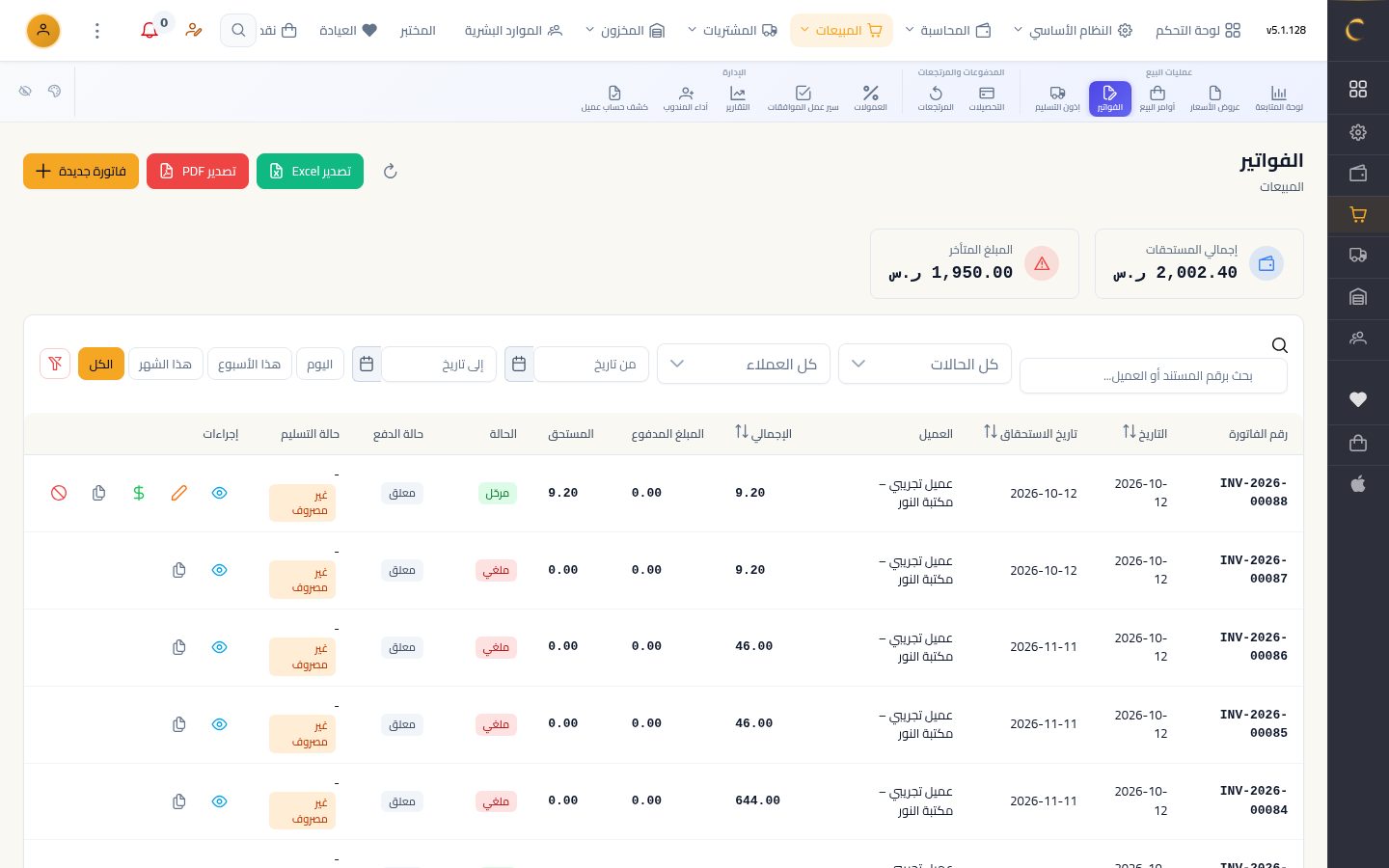View invoice INV-2026-00086 with eye icon
The width and height of the screenshot is (1389, 868).
pyautogui.click(x=220, y=647)
